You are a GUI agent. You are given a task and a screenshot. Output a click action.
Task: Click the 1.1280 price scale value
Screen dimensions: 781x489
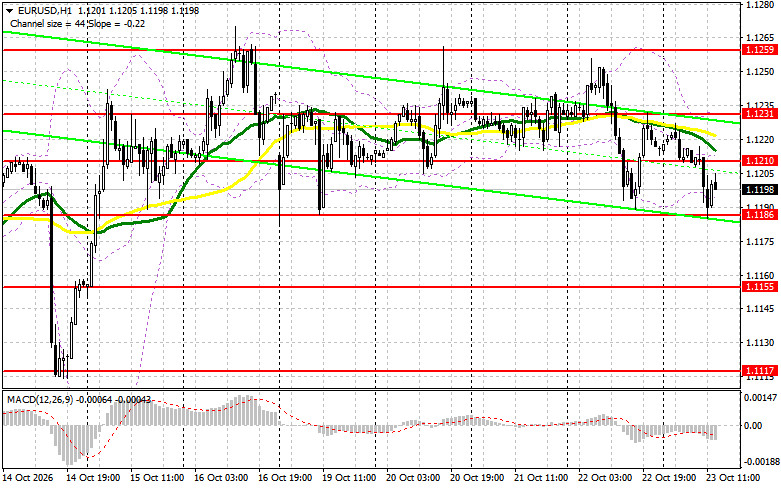[x=759, y=5]
